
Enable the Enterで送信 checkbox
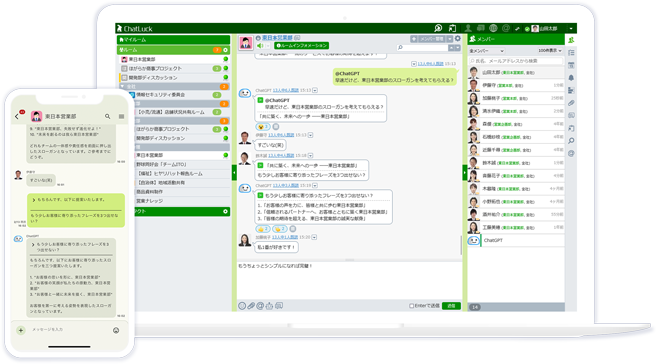(x=411, y=306)
